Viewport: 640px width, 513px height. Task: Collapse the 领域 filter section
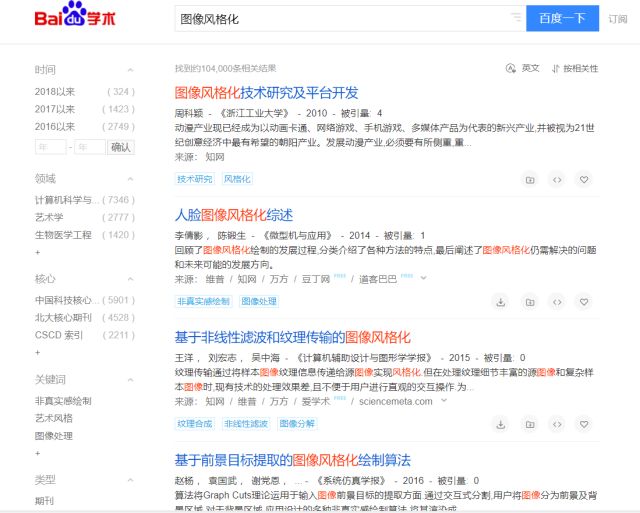coord(130,179)
